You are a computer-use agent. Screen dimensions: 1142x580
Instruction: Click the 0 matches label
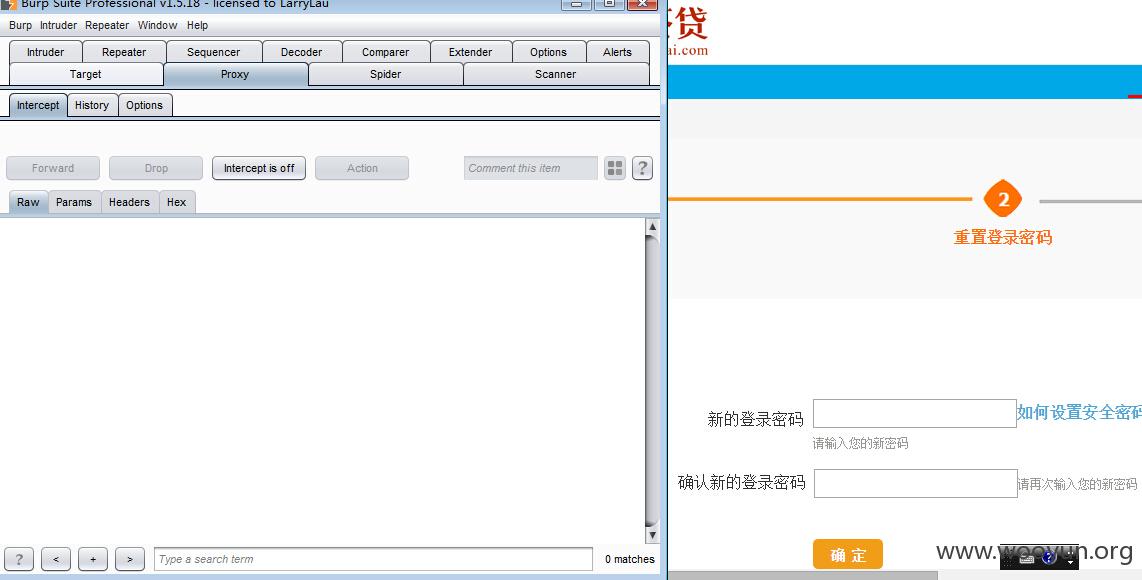click(x=630, y=560)
